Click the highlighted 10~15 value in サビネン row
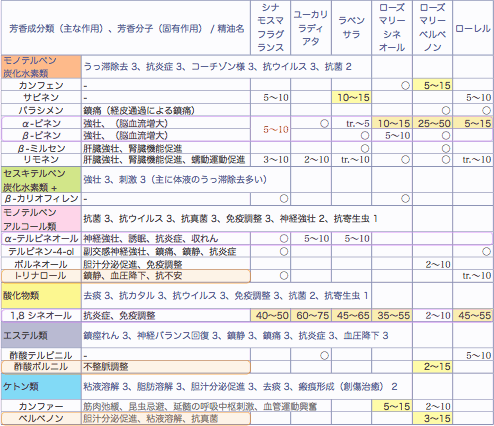This screenshot has height=426, width=494. 352,97
